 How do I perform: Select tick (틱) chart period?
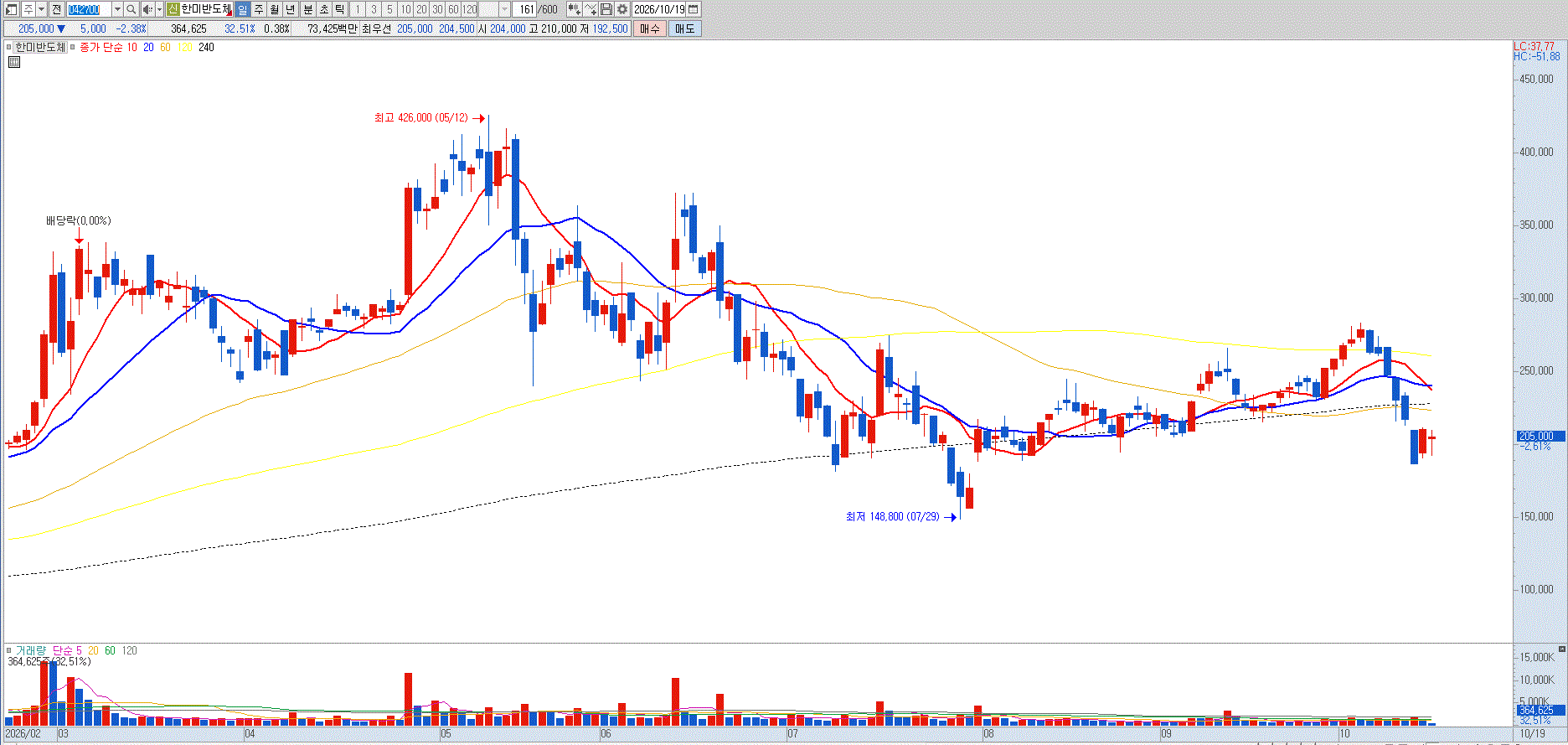point(339,9)
